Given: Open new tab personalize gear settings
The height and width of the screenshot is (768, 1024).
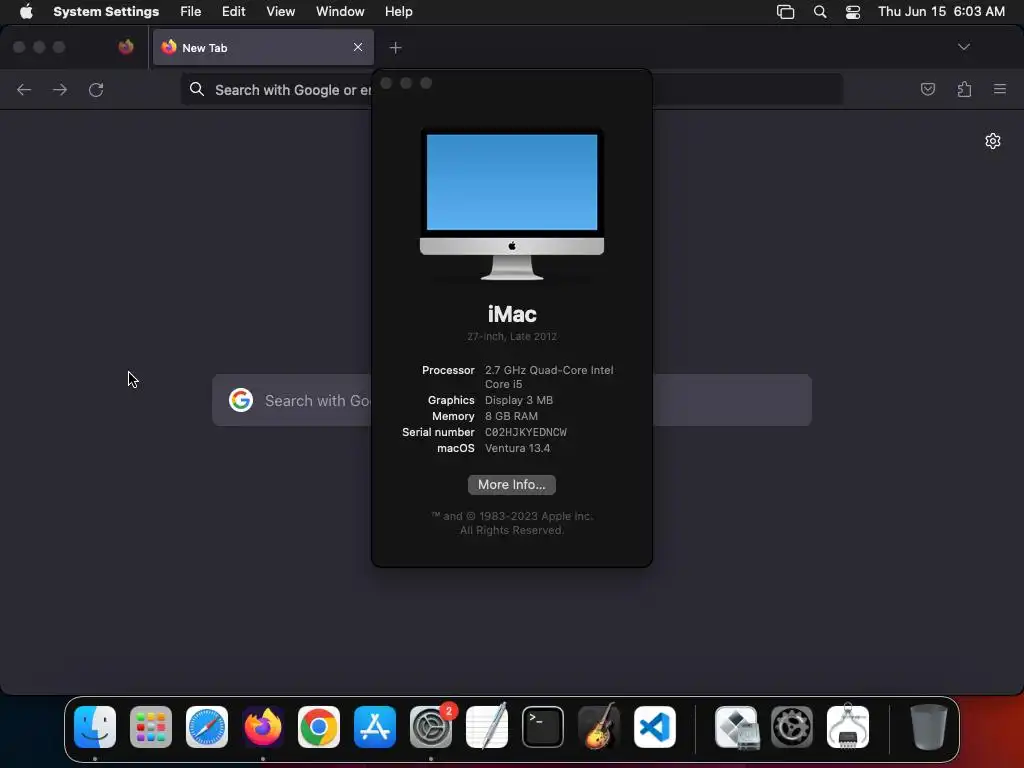Looking at the screenshot, I should 993,141.
